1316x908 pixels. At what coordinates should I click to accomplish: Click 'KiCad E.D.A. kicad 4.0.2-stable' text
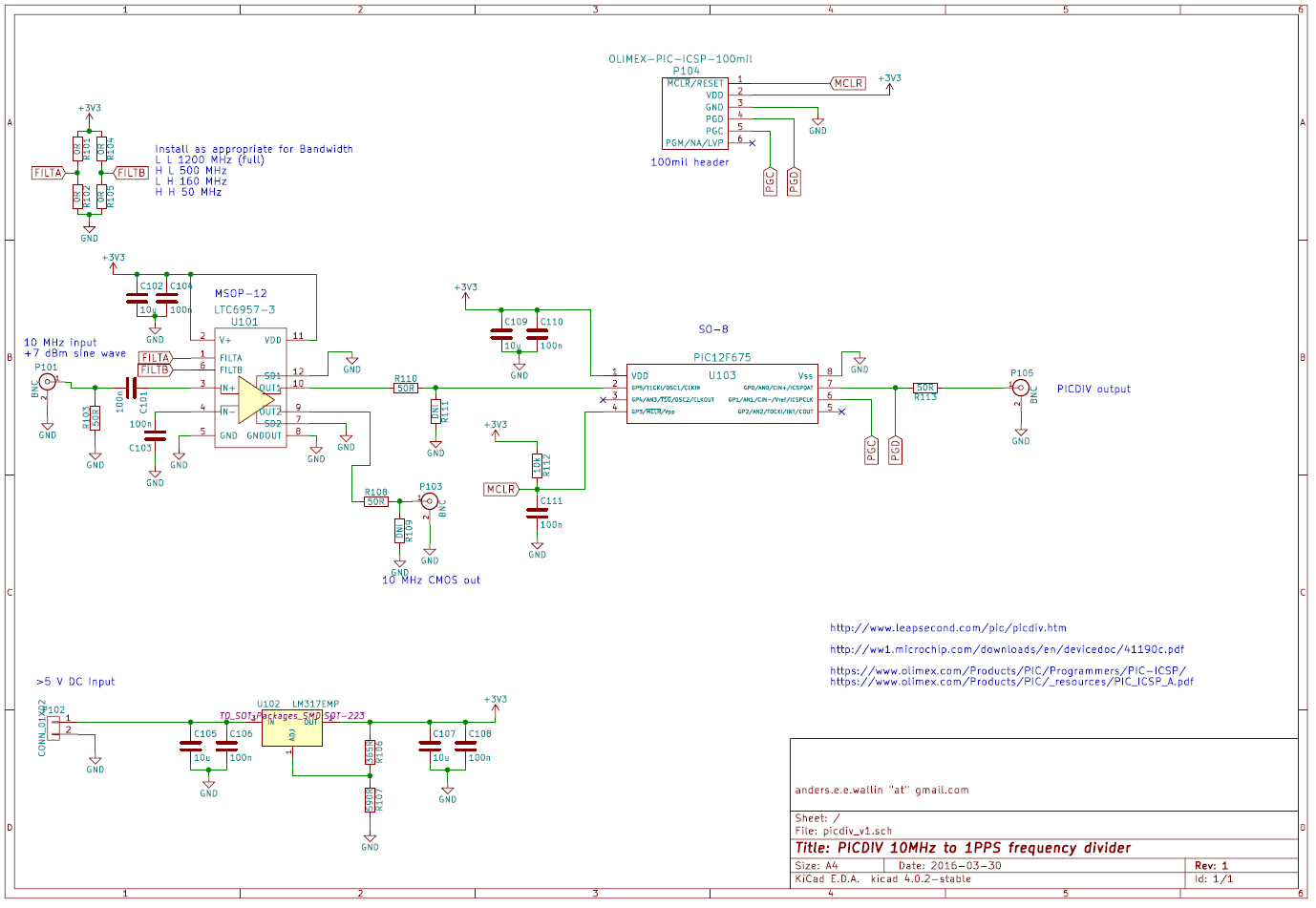tap(882, 879)
